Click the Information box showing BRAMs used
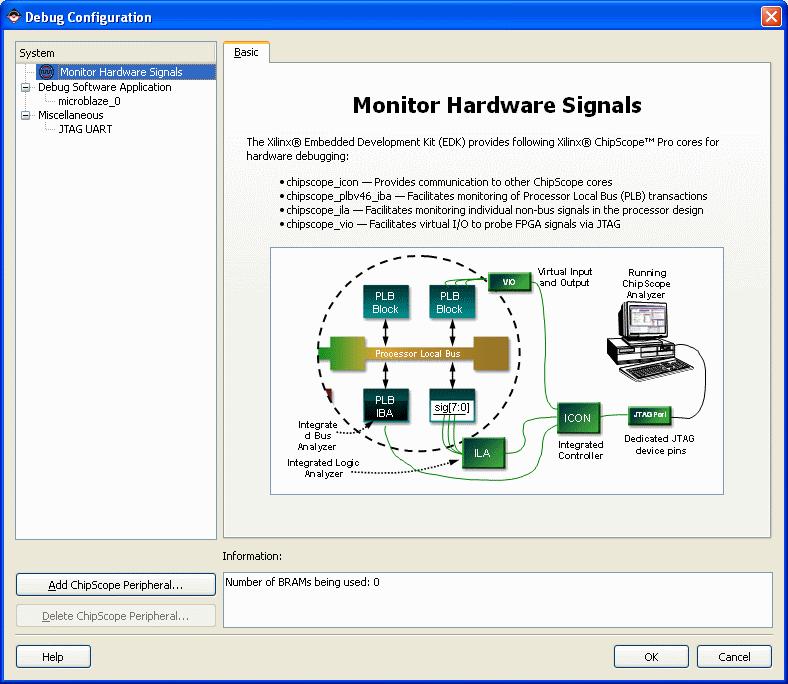Viewport: 788px width, 684px height. pos(498,600)
